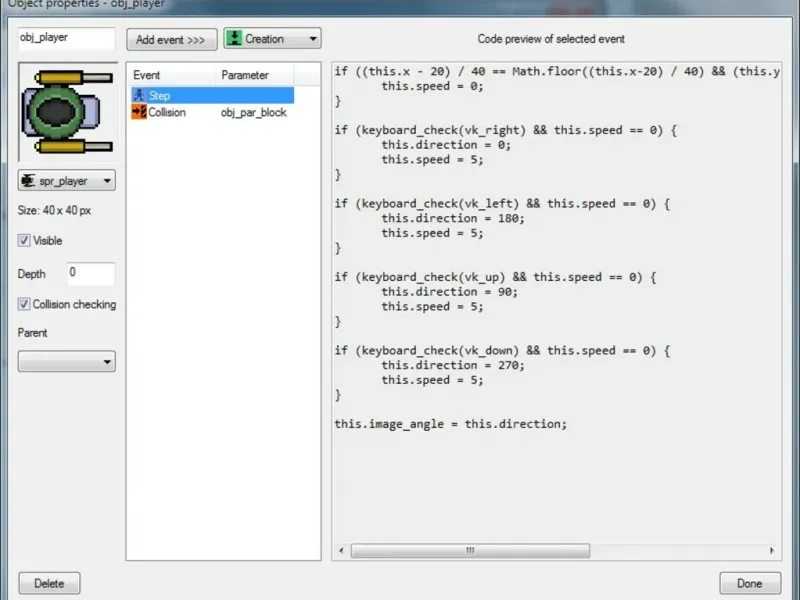Image resolution: width=800 pixels, height=600 pixels.
Task: Open the Parent object dropdown
Action: (67, 361)
